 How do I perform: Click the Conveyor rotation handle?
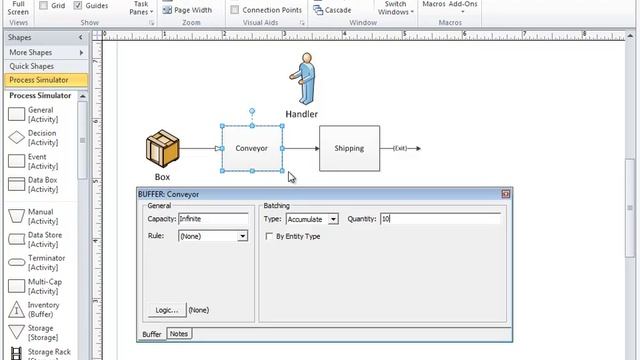point(252,111)
